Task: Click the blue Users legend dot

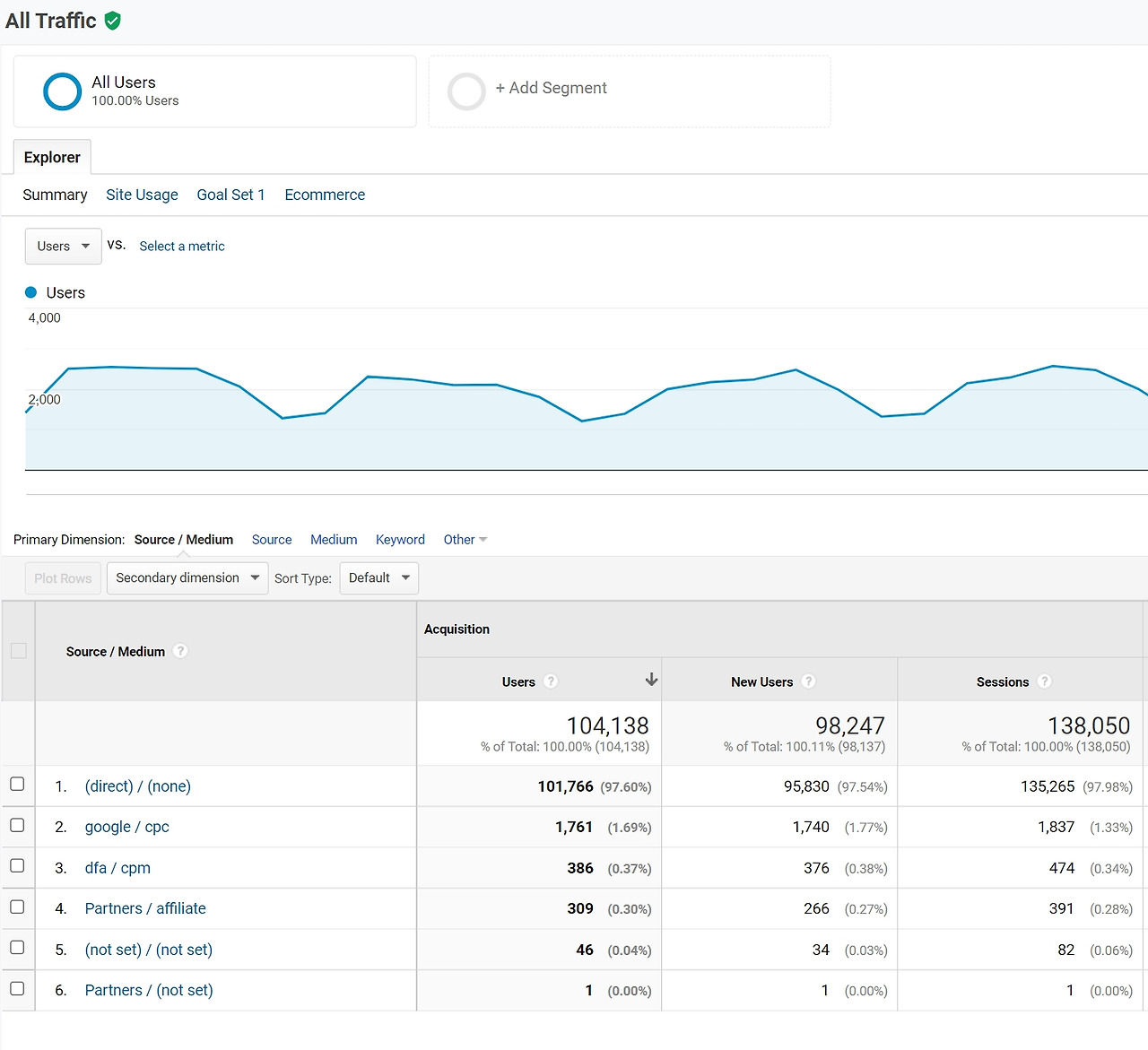Action: (30, 292)
